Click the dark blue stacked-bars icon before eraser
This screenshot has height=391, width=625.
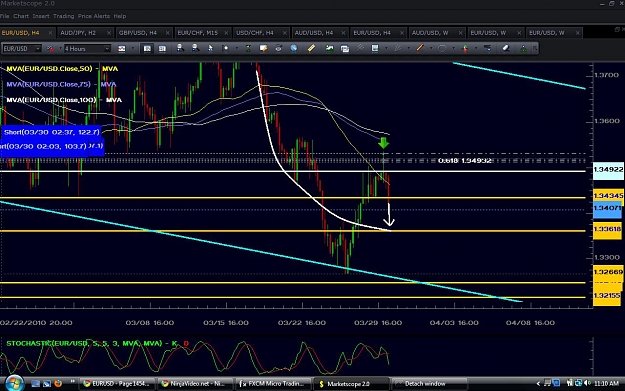click(x=487, y=48)
